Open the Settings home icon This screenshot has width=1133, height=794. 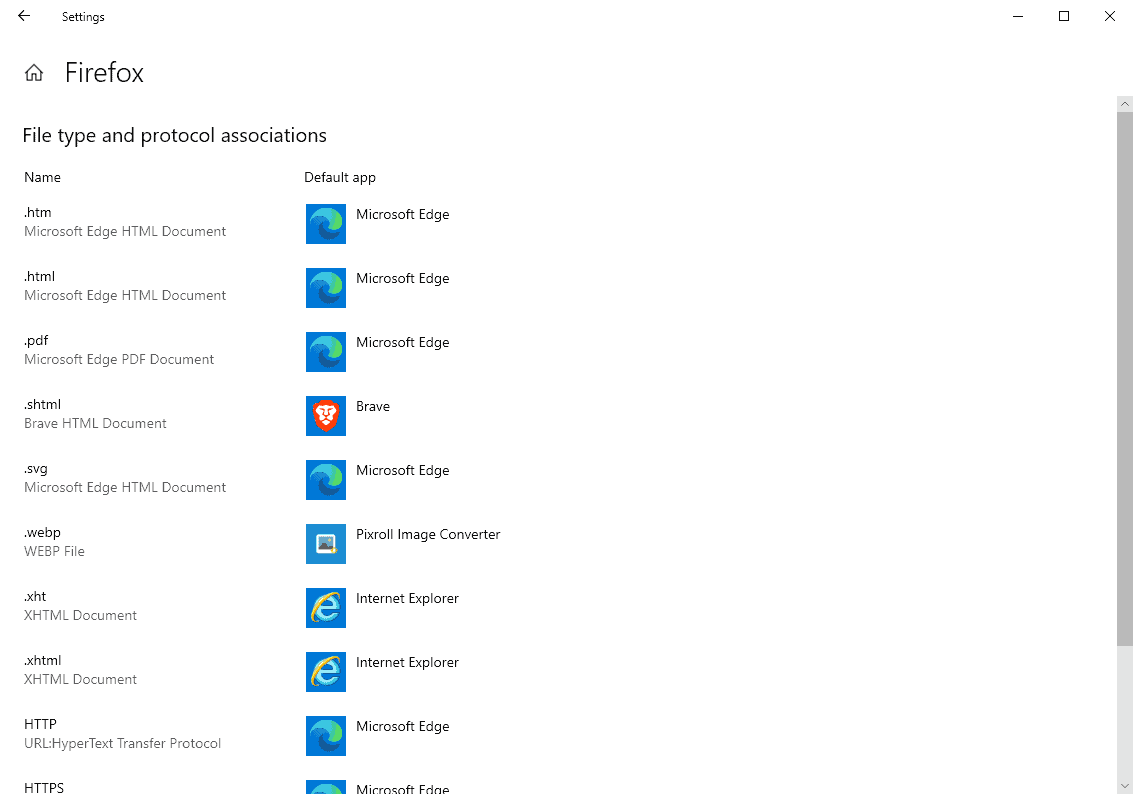34,72
